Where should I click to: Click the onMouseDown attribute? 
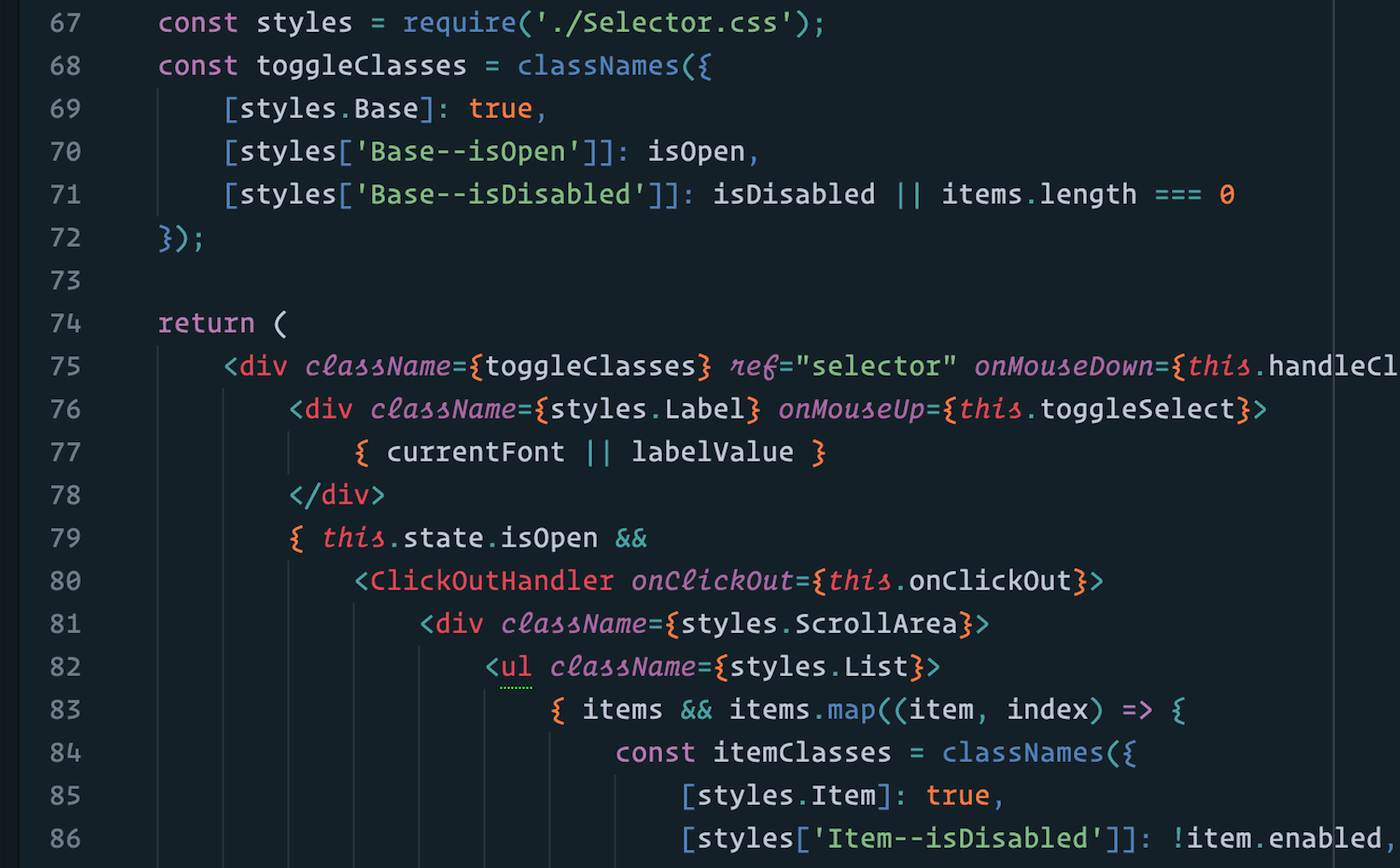pos(1064,366)
